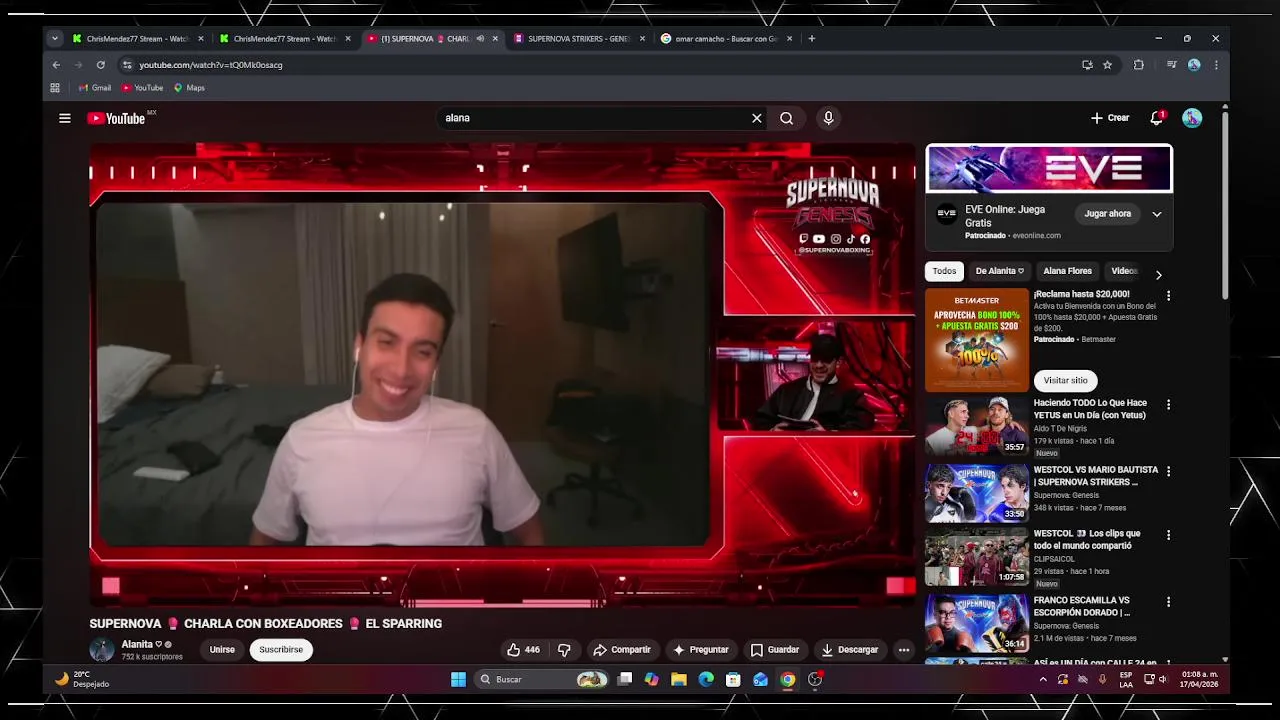Click Jugar ahora on the EVE ad

click(1107, 214)
